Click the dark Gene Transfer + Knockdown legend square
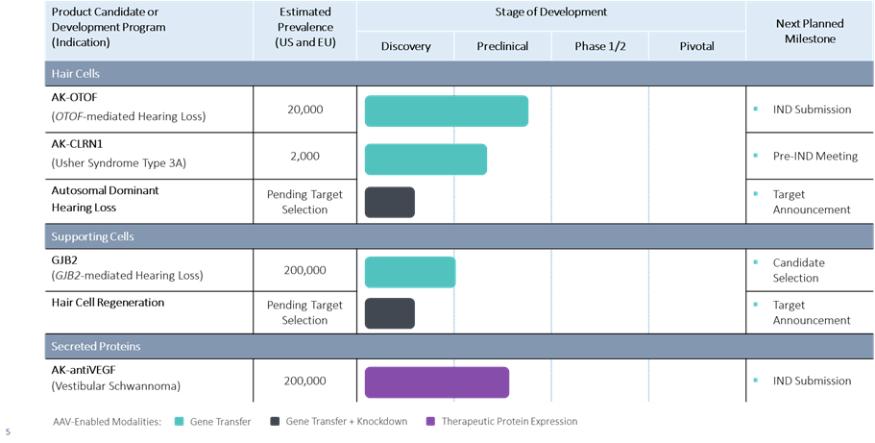Screen dimensions: 875x443 click(x=274, y=421)
